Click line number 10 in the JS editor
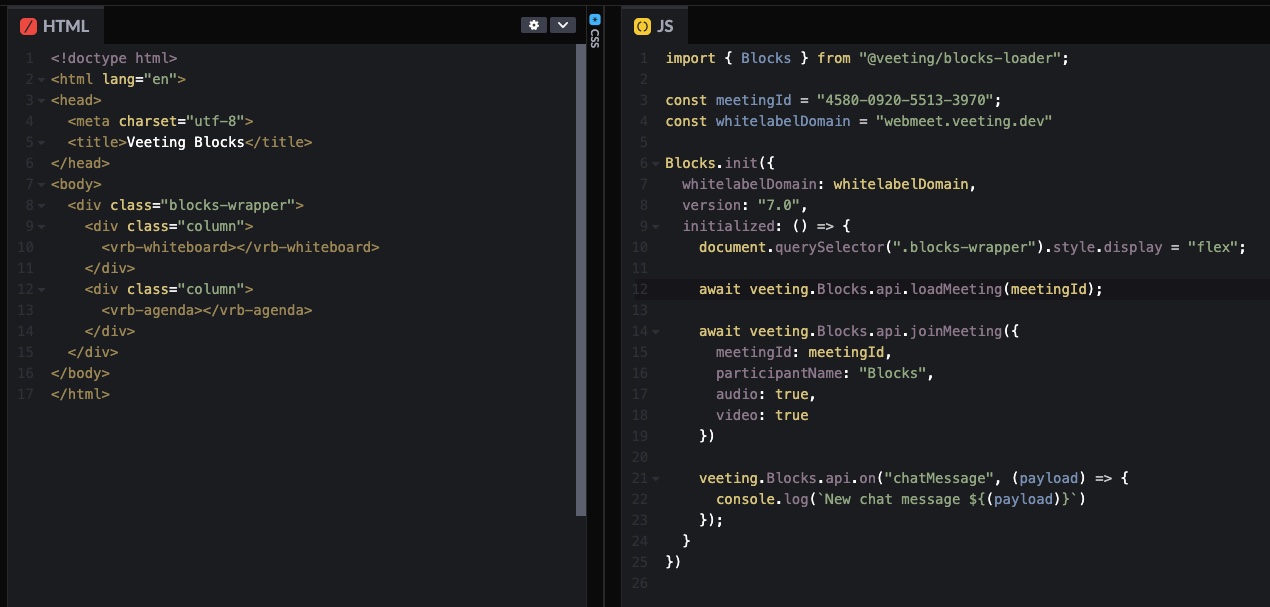Viewport: 1270px width, 607px height. click(x=639, y=246)
